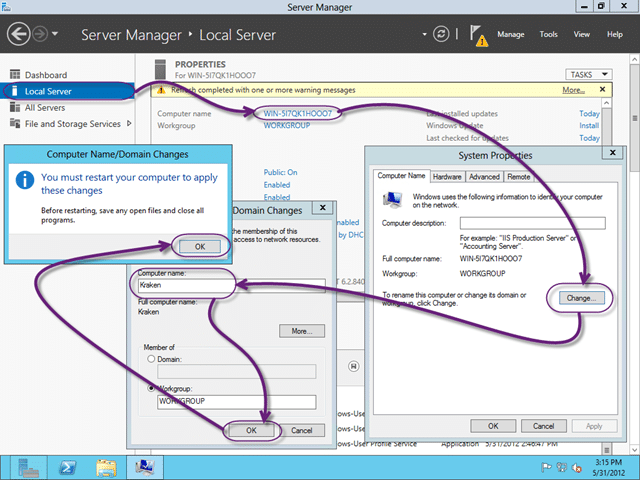Expand File and Storage Services arrow

pos(129,123)
